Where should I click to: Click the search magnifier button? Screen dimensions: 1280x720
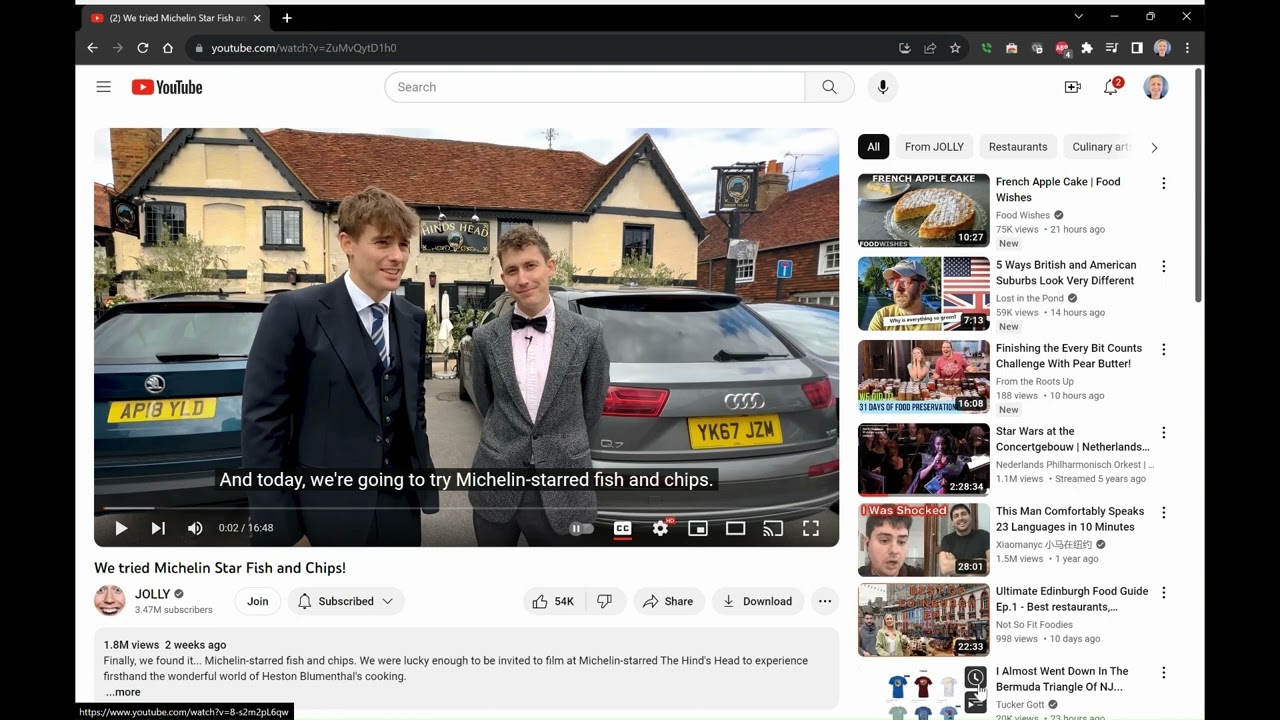(829, 87)
